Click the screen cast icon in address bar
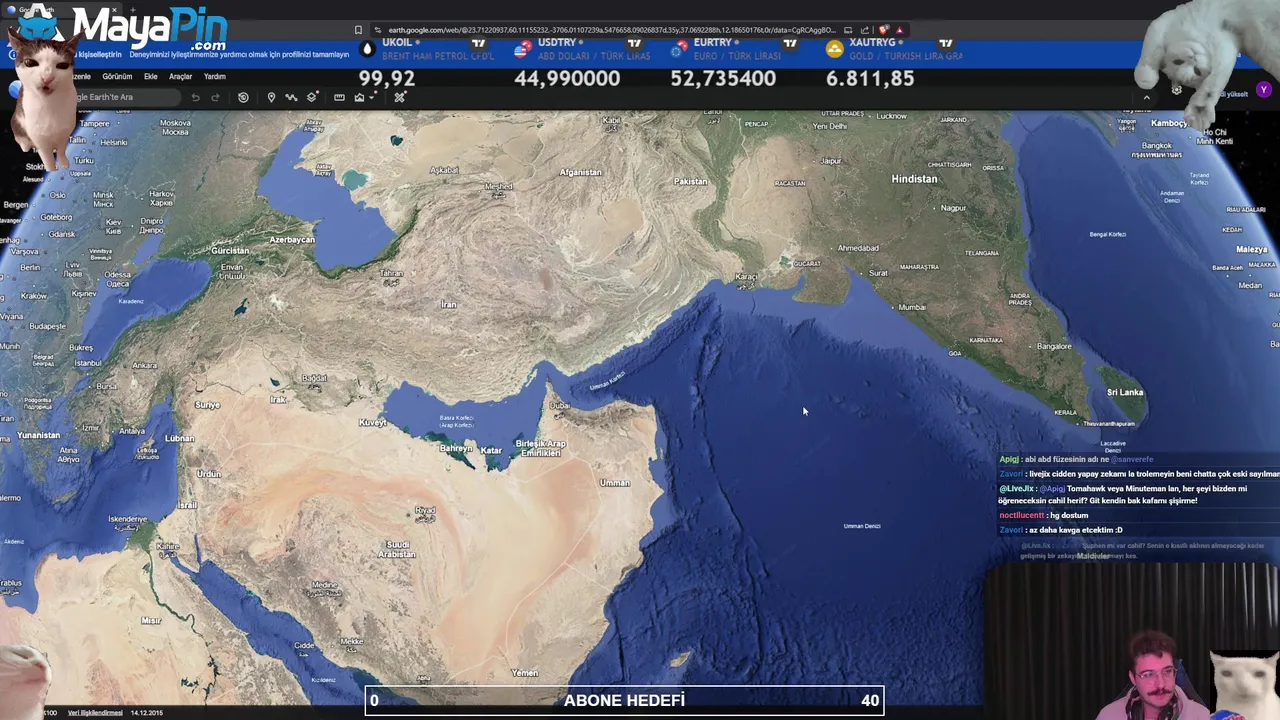Viewport: 1280px width, 720px height. click(848, 30)
